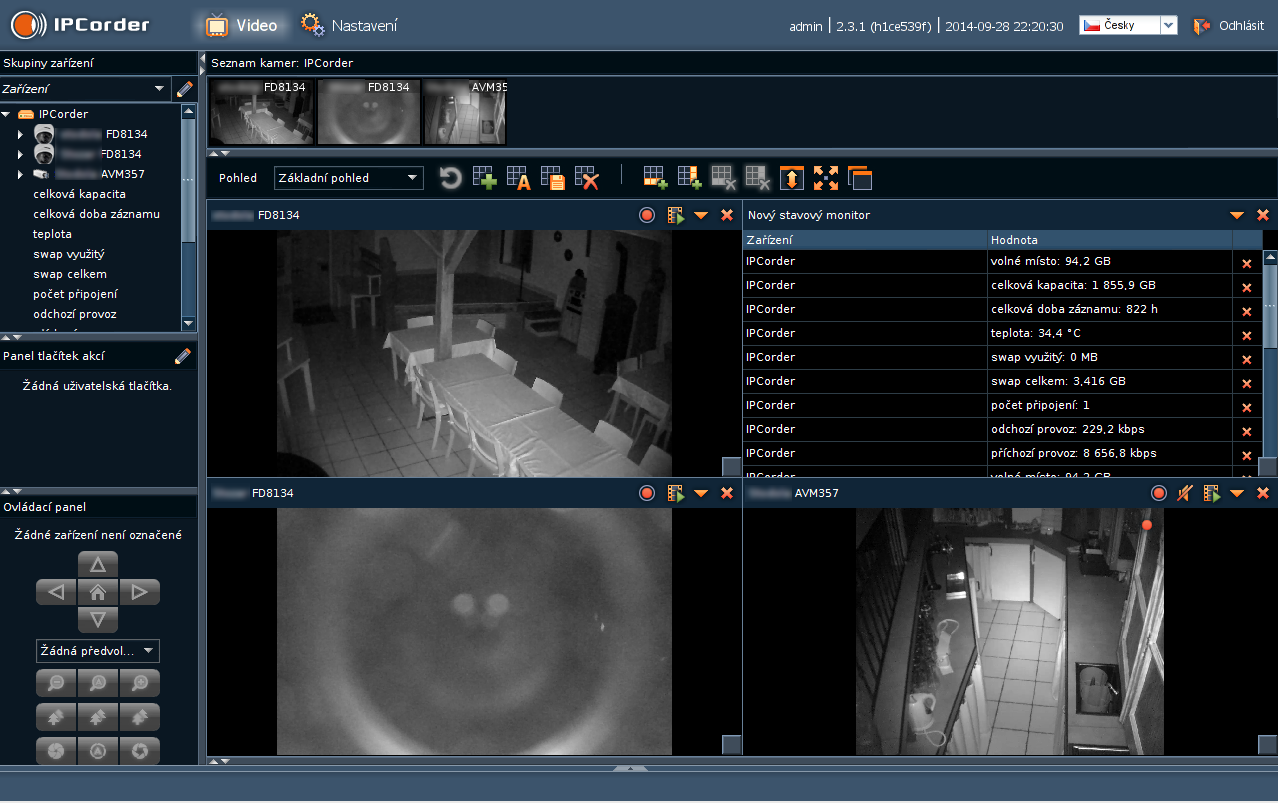Delete the view using the grid-X toolbar icon
The height and width of the screenshot is (803, 1278).
[x=587, y=178]
